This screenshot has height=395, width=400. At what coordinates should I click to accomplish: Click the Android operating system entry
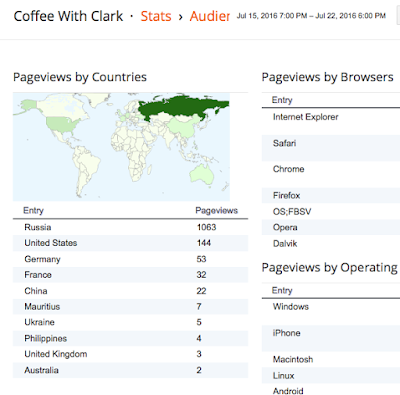point(288,391)
